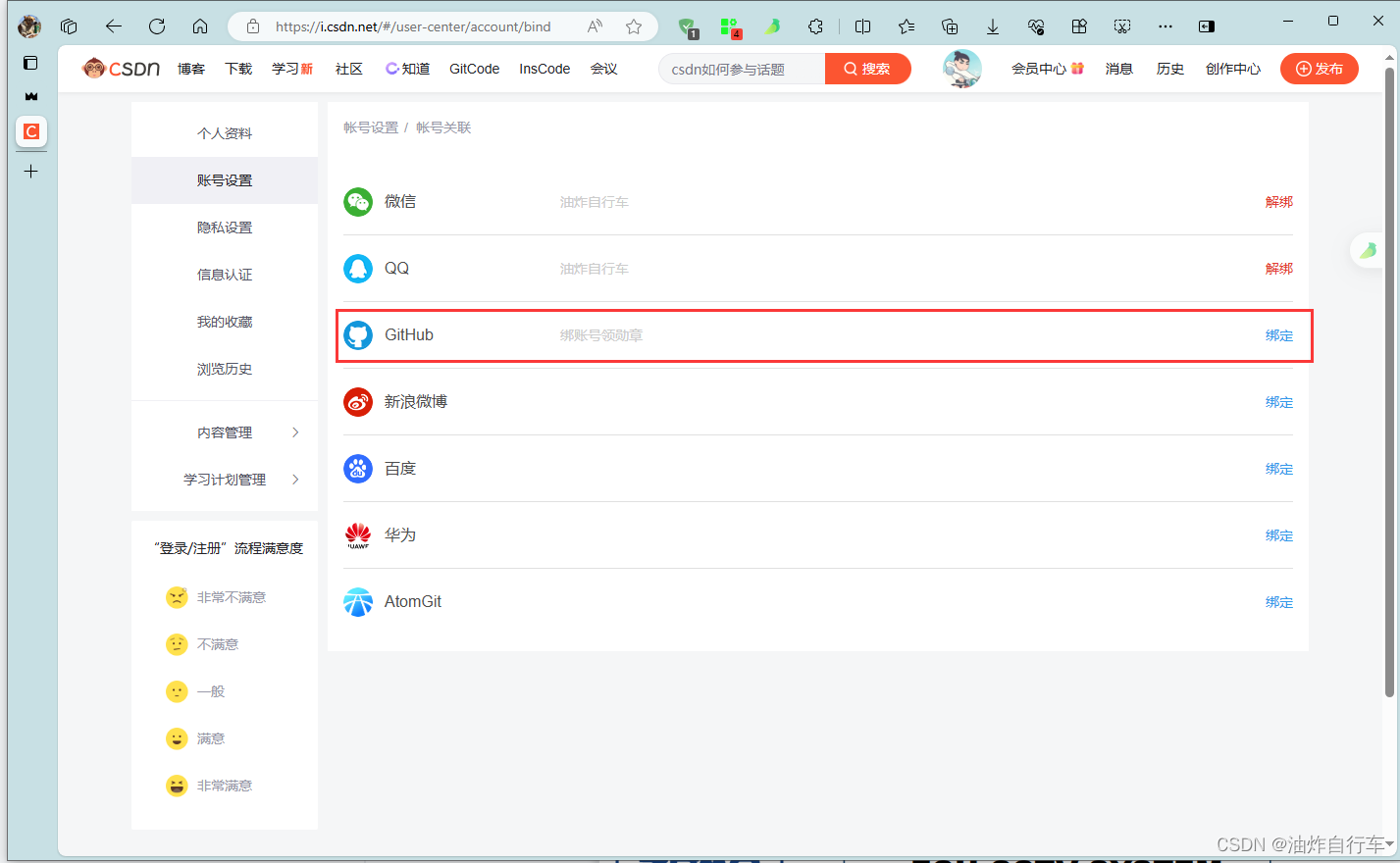The height and width of the screenshot is (863, 1400).
Task: Click the QQ penguin icon
Action: point(358,268)
